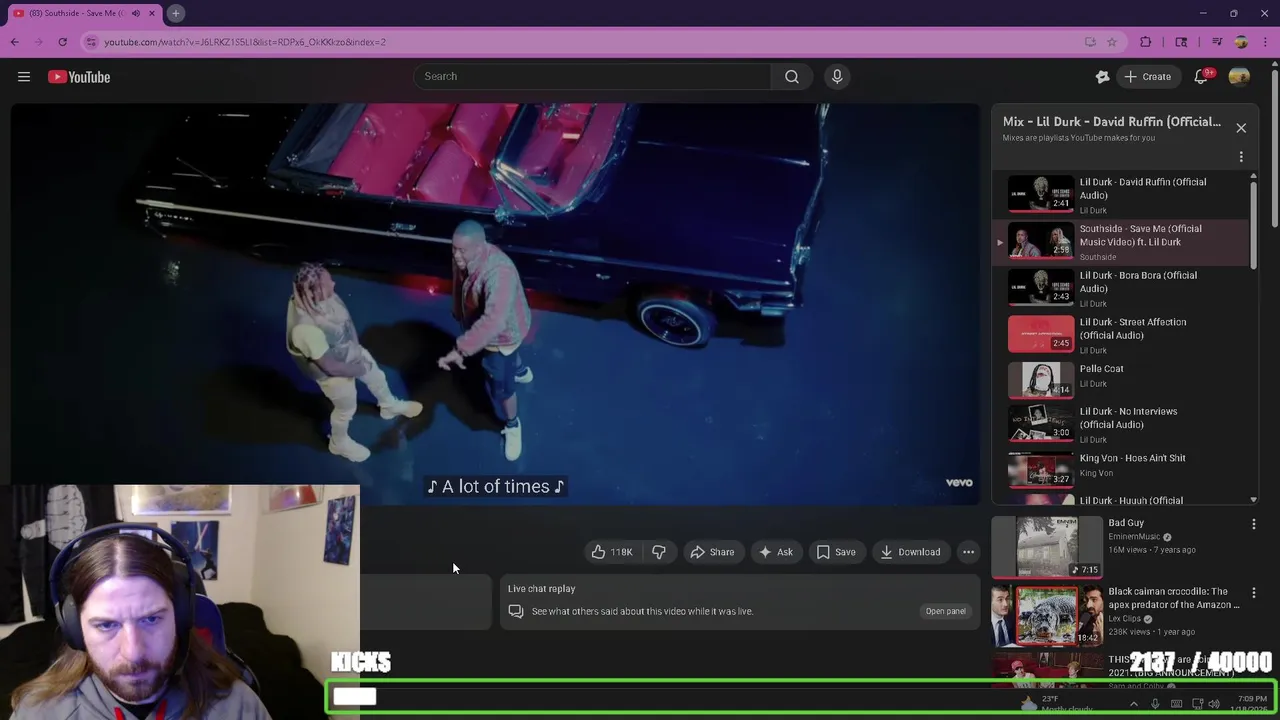Play Lil Durk - Bora Bora from mix
The image size is (1280, 720).
click(x=1121, y=289)
